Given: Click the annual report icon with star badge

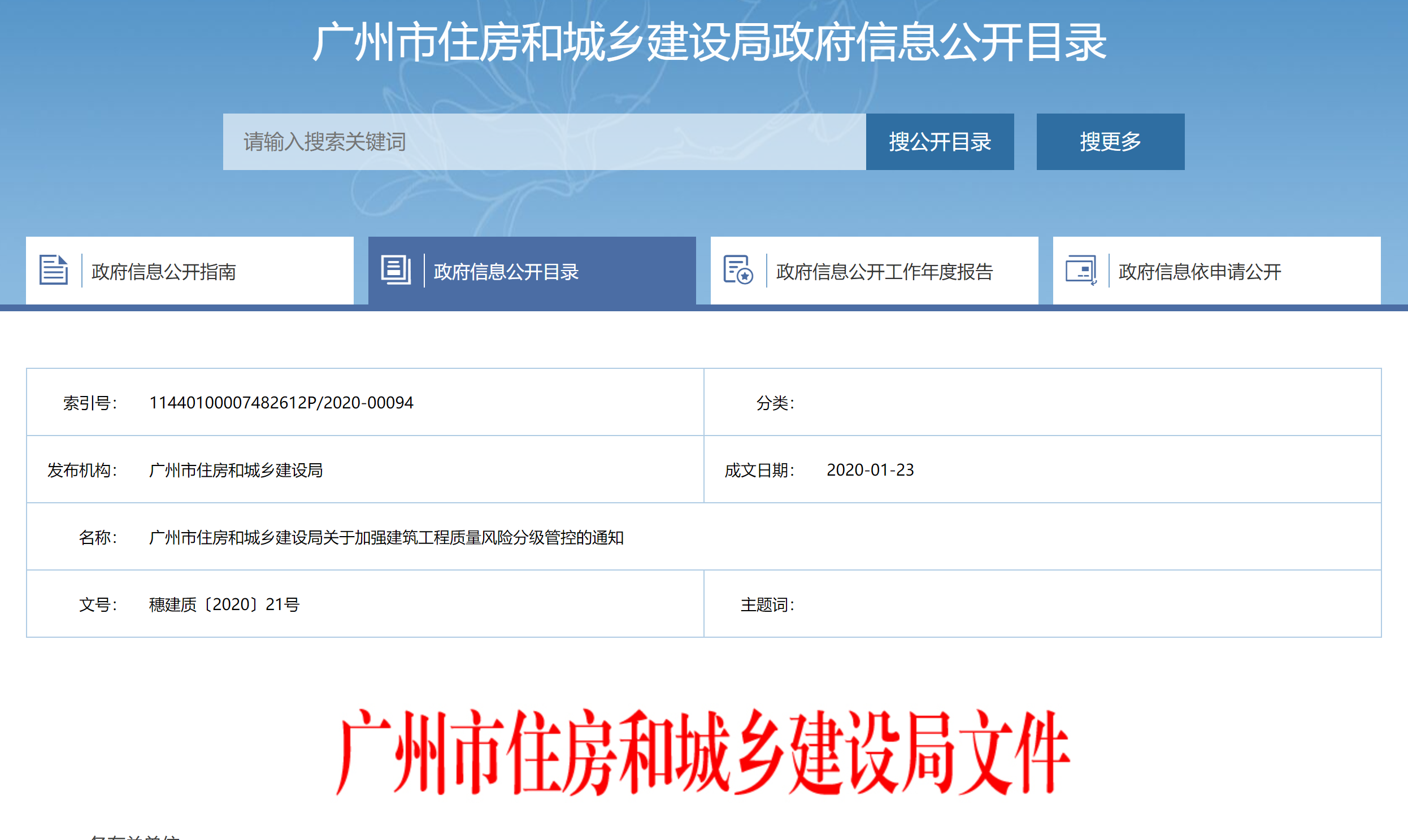Looking at the screenshot, I should click(x=738, y=270).
